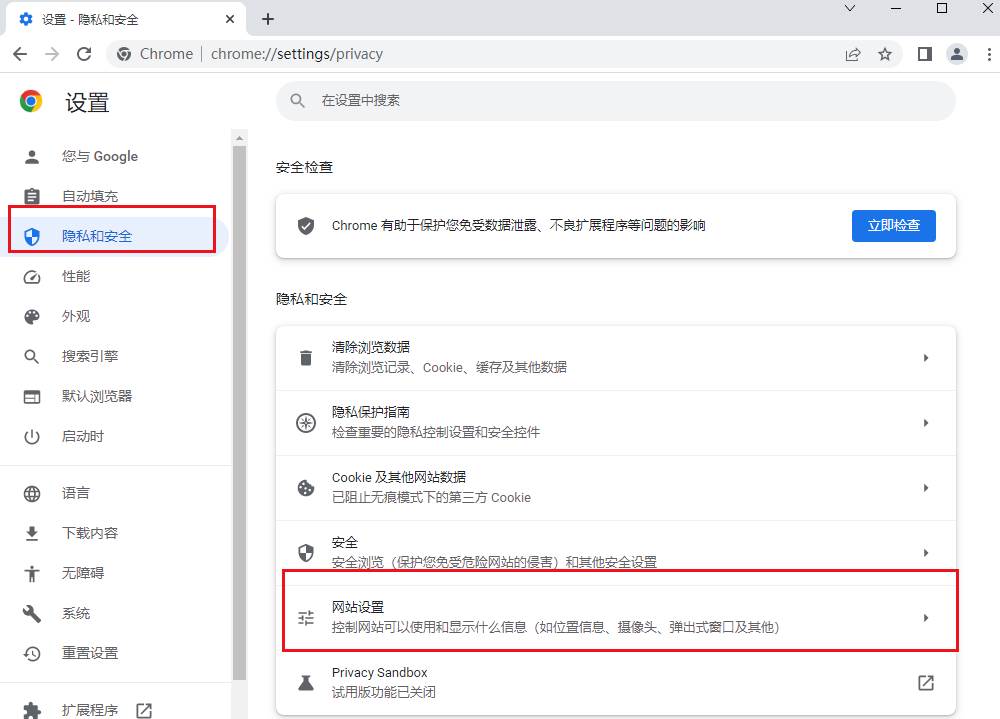The width and height of the screenshot is (1000, 719).
Task: Click the forward navigation arrow
Action: (52, 54)
